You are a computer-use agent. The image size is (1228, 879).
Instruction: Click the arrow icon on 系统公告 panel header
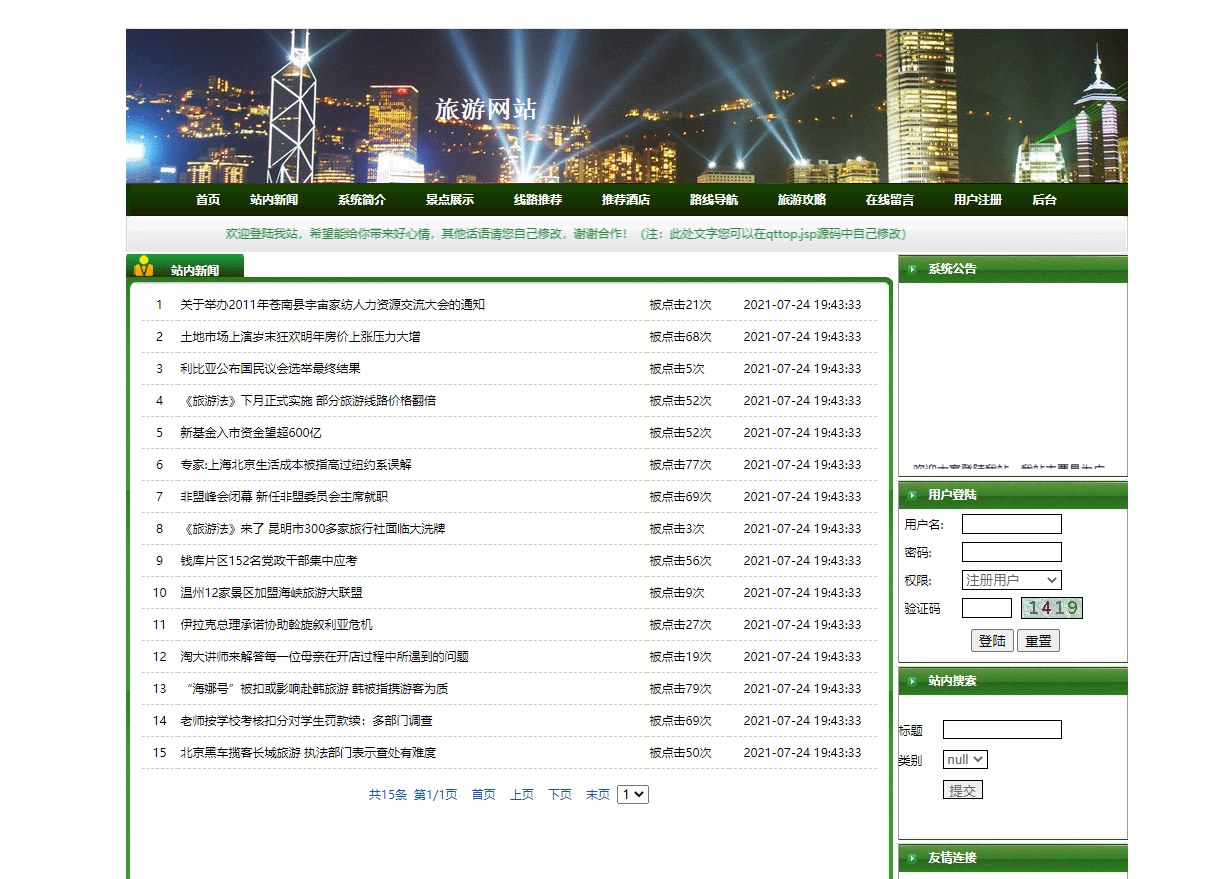coord(911,268)
